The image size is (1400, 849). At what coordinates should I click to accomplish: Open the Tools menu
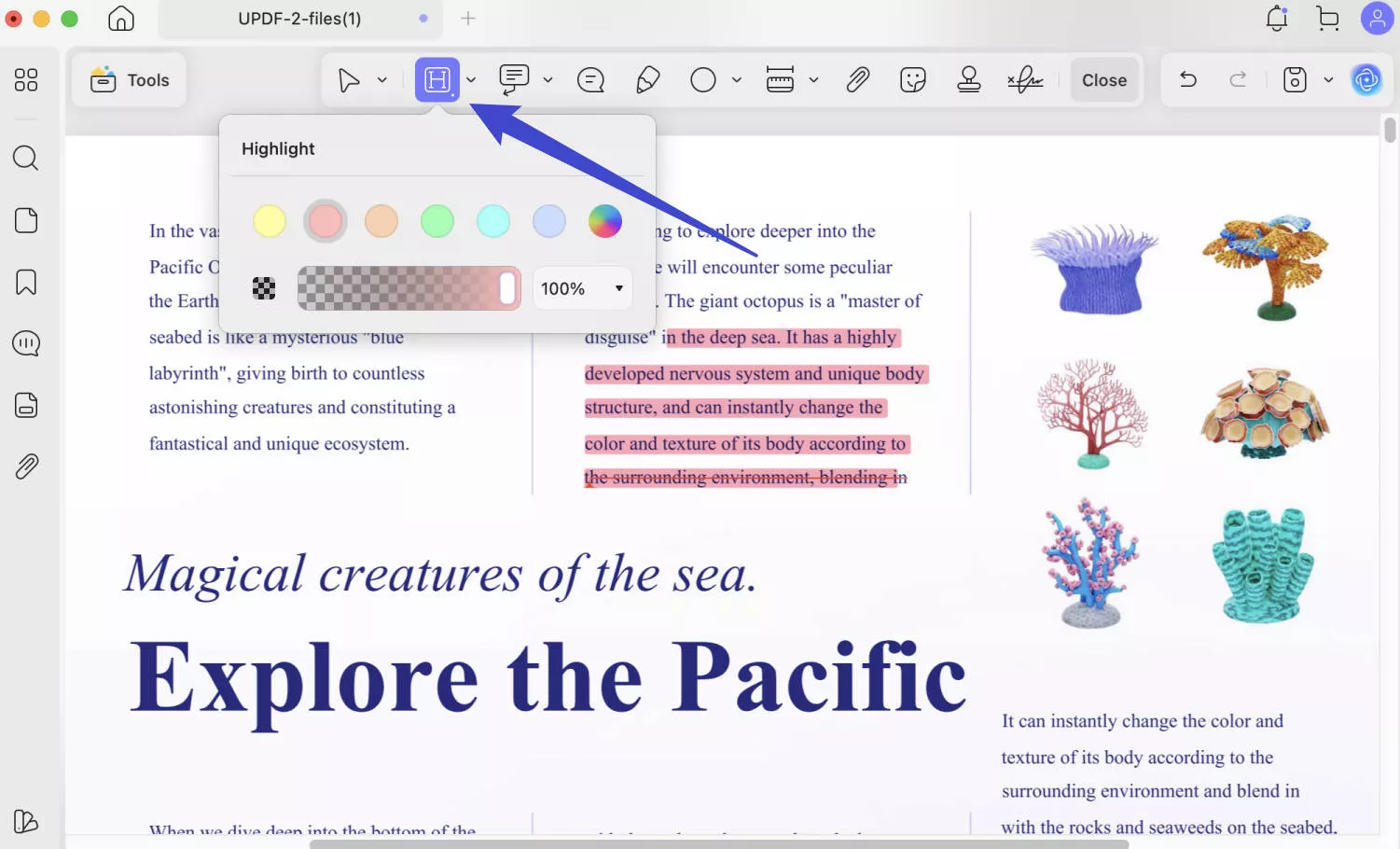[129, 79]
